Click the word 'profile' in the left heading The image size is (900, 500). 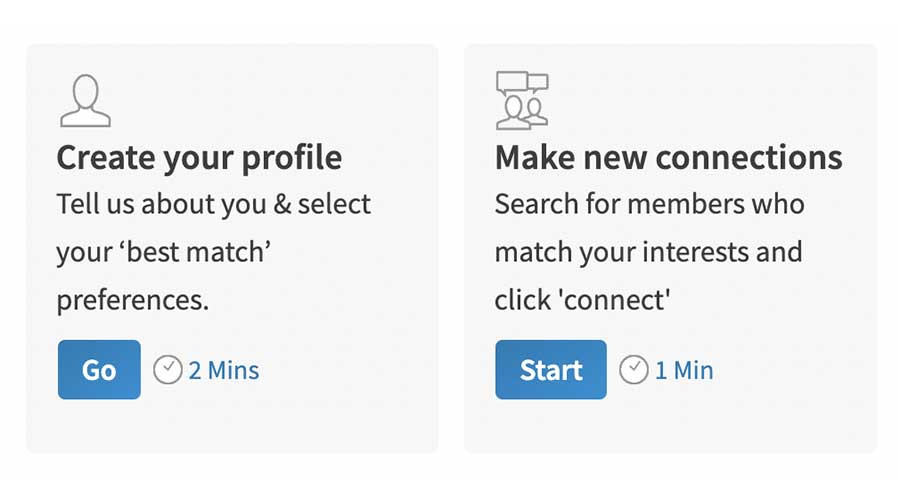click(x=294, y=157)
